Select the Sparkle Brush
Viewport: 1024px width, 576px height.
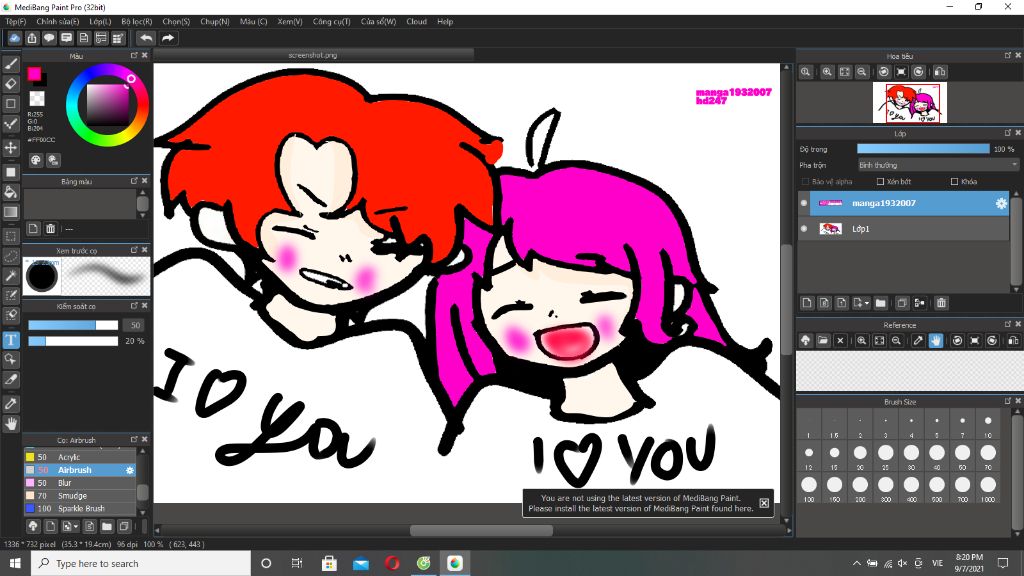80,509
